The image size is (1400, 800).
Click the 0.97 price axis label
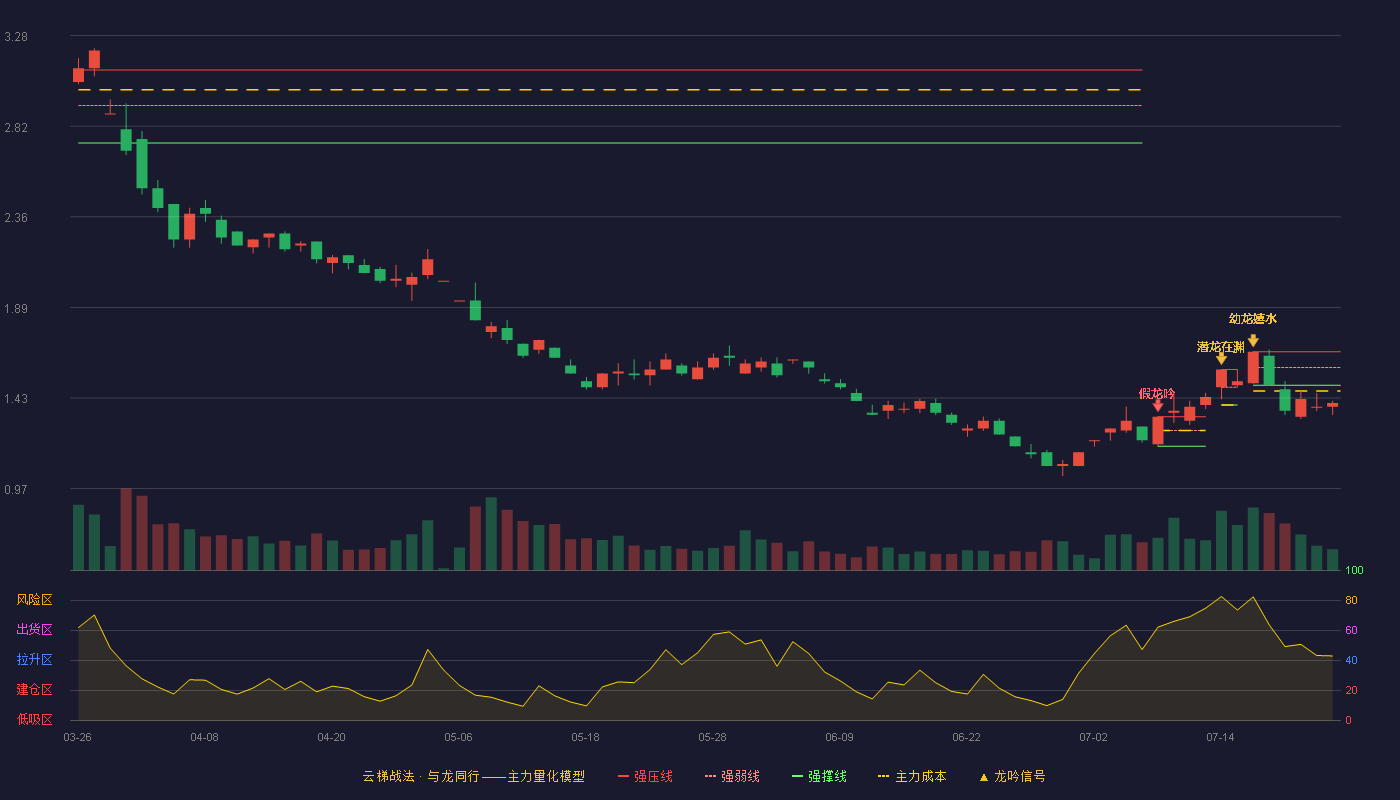tap(16, 490)
